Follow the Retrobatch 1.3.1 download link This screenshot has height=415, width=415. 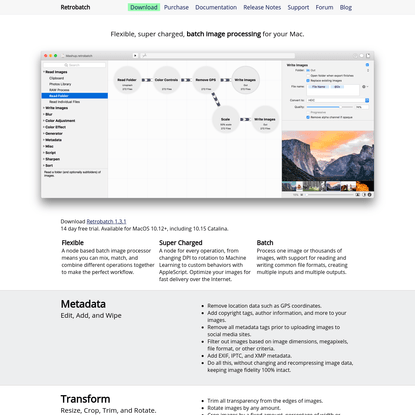click(106, 221)
